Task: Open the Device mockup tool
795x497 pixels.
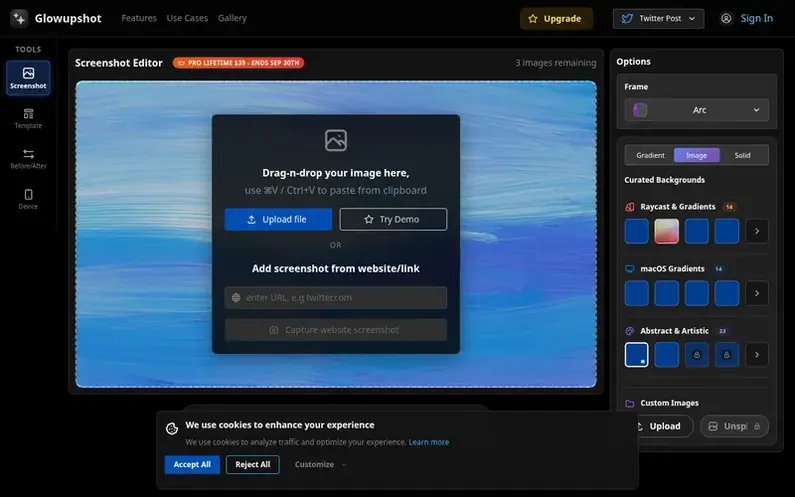Action: coord(28,199)
